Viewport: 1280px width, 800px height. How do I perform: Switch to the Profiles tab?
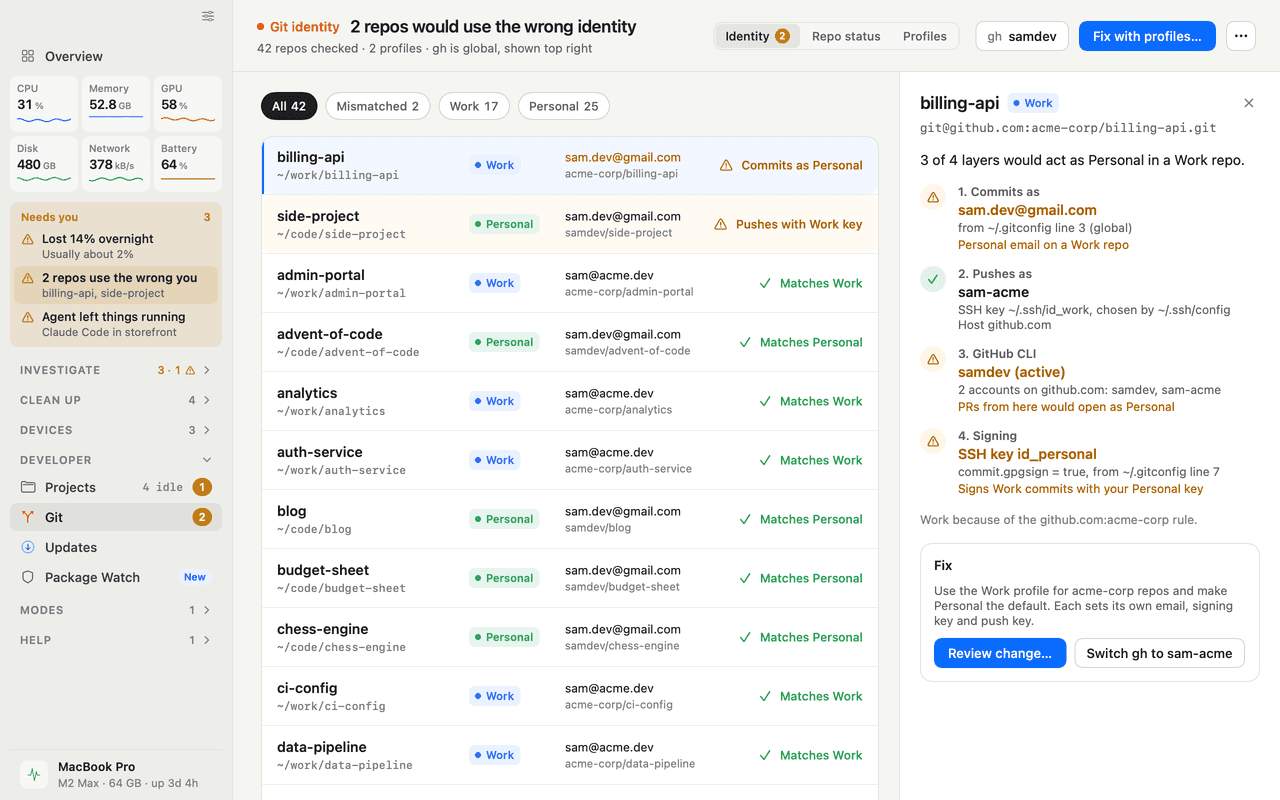point(925,36)
